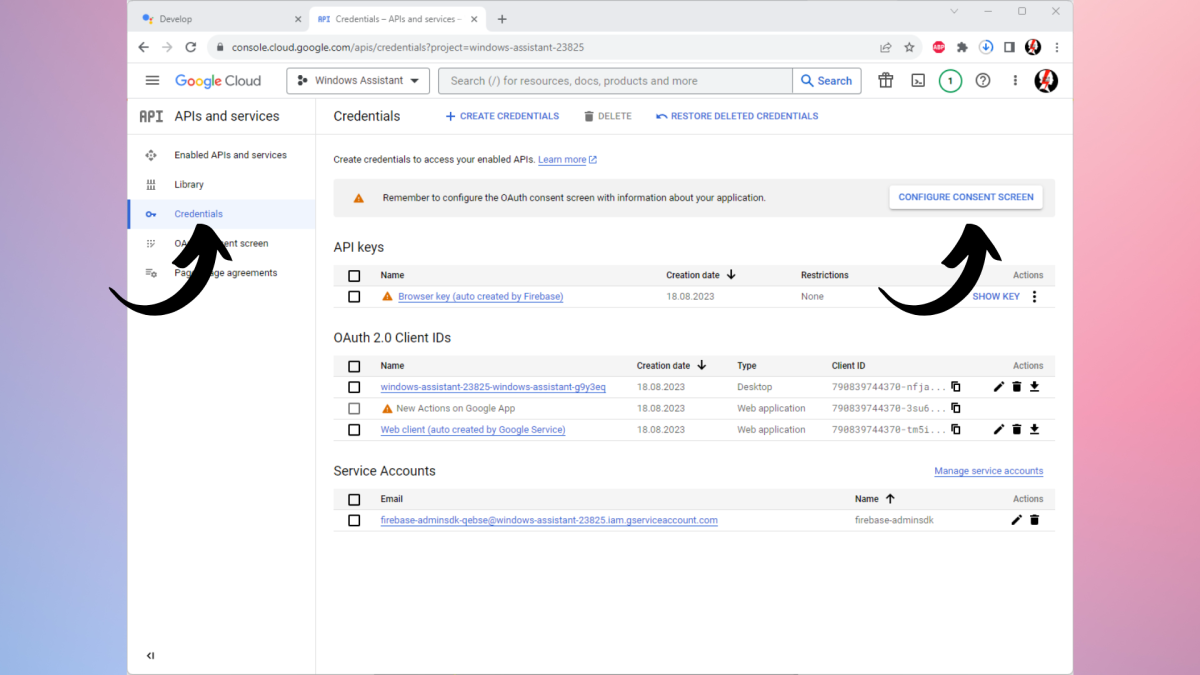Copy client ID of windows-assistant-23825 desktop client

(956, 387)
